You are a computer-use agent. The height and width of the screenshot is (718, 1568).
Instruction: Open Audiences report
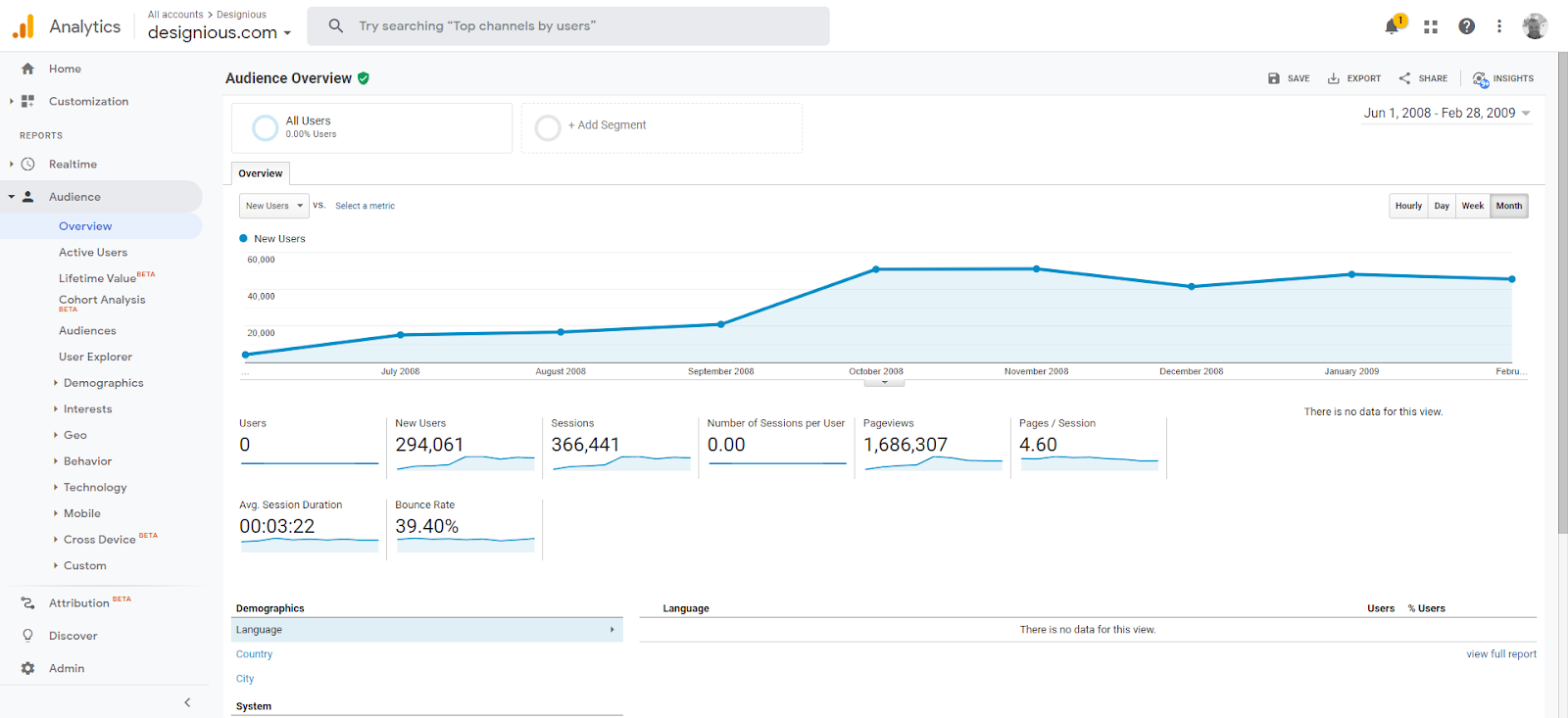pos(87,331)
